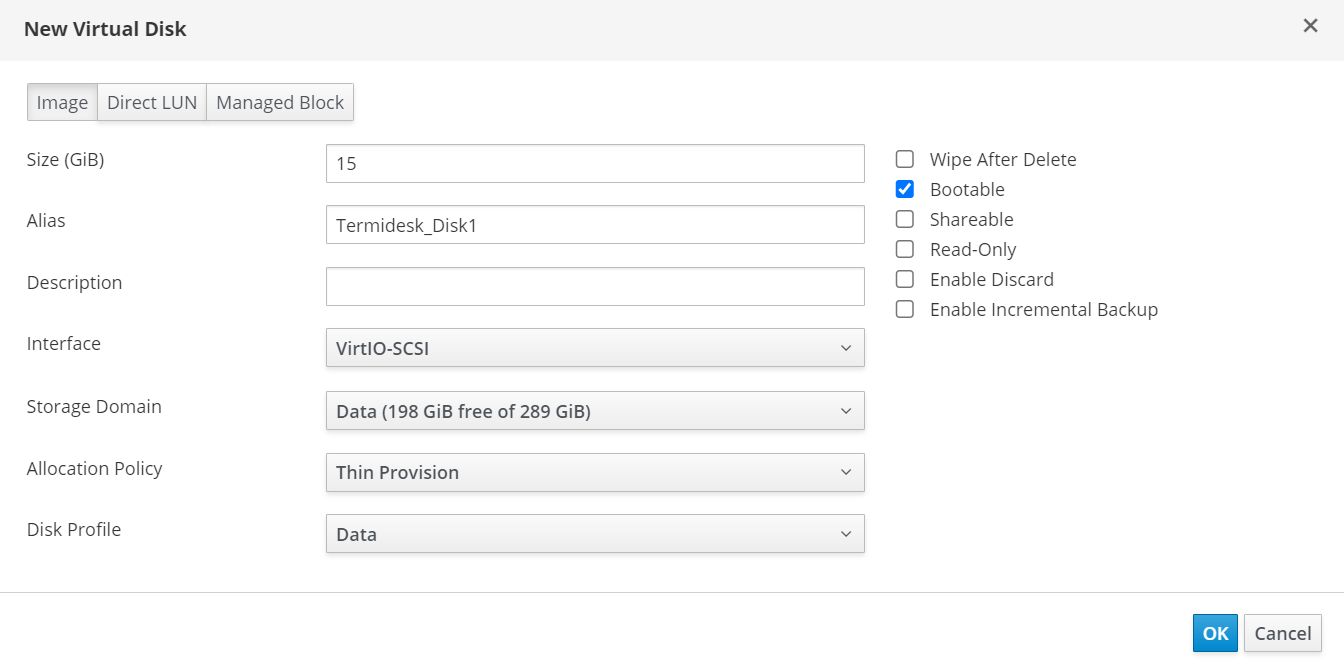Click the Alias text field

point(595,225)
